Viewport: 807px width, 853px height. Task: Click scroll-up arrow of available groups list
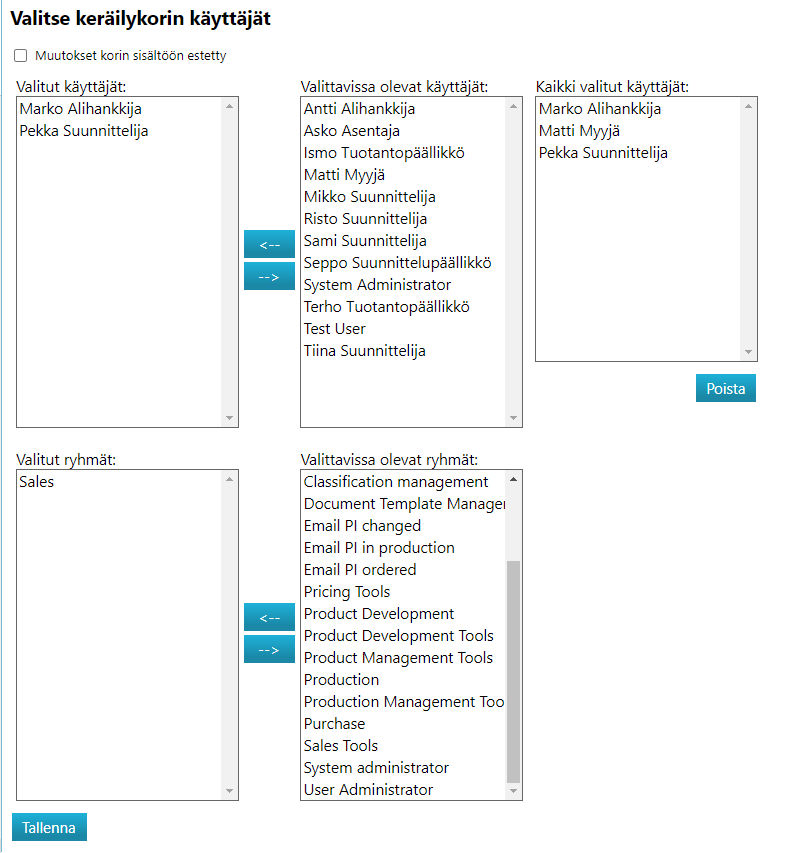tap(514, 479)
